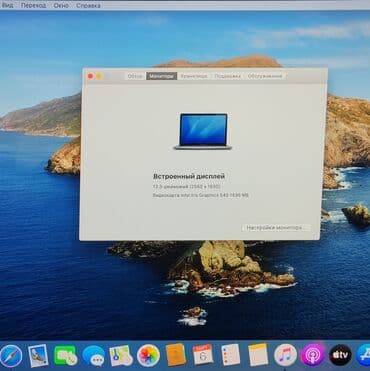The height and width of the screenshot is (371, 370).
Task: Switch to the Обзор tab
Action: [x=135, y=76]
